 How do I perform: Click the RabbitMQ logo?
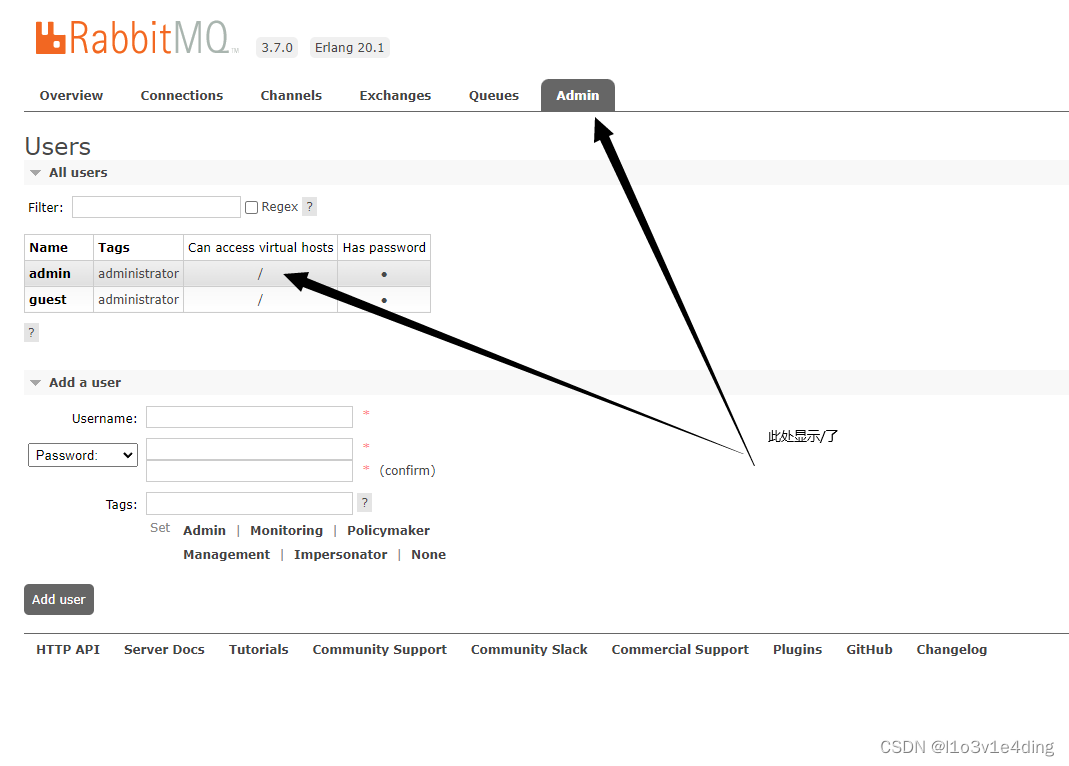[x=137, y=38]
